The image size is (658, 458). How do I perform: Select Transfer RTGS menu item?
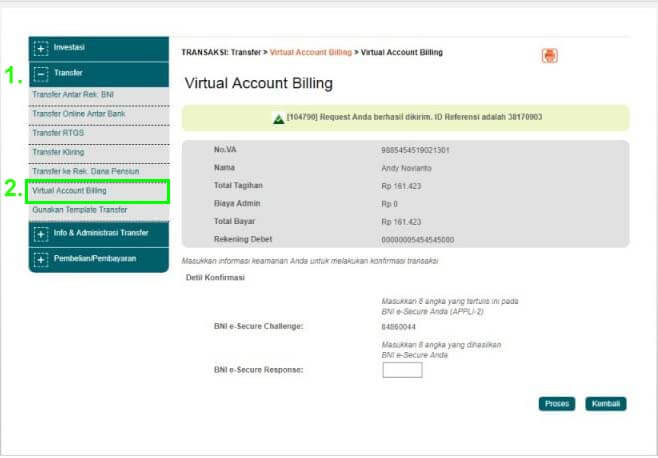[99, 134]
